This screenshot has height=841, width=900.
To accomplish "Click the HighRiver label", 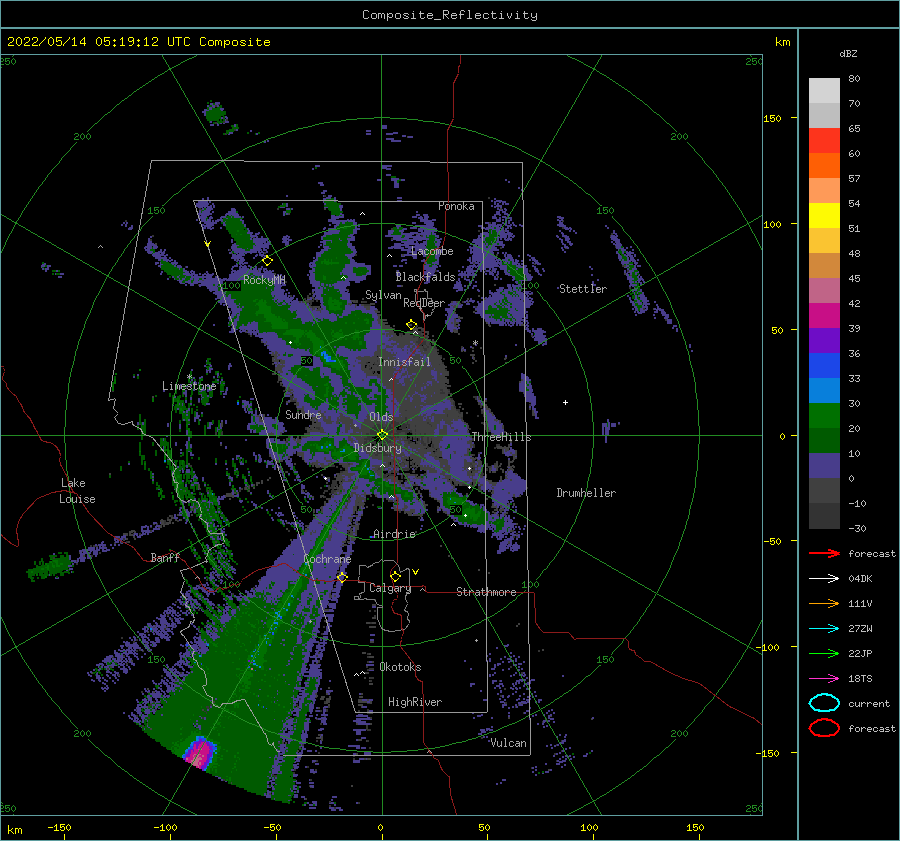I will tap(415, 702).
